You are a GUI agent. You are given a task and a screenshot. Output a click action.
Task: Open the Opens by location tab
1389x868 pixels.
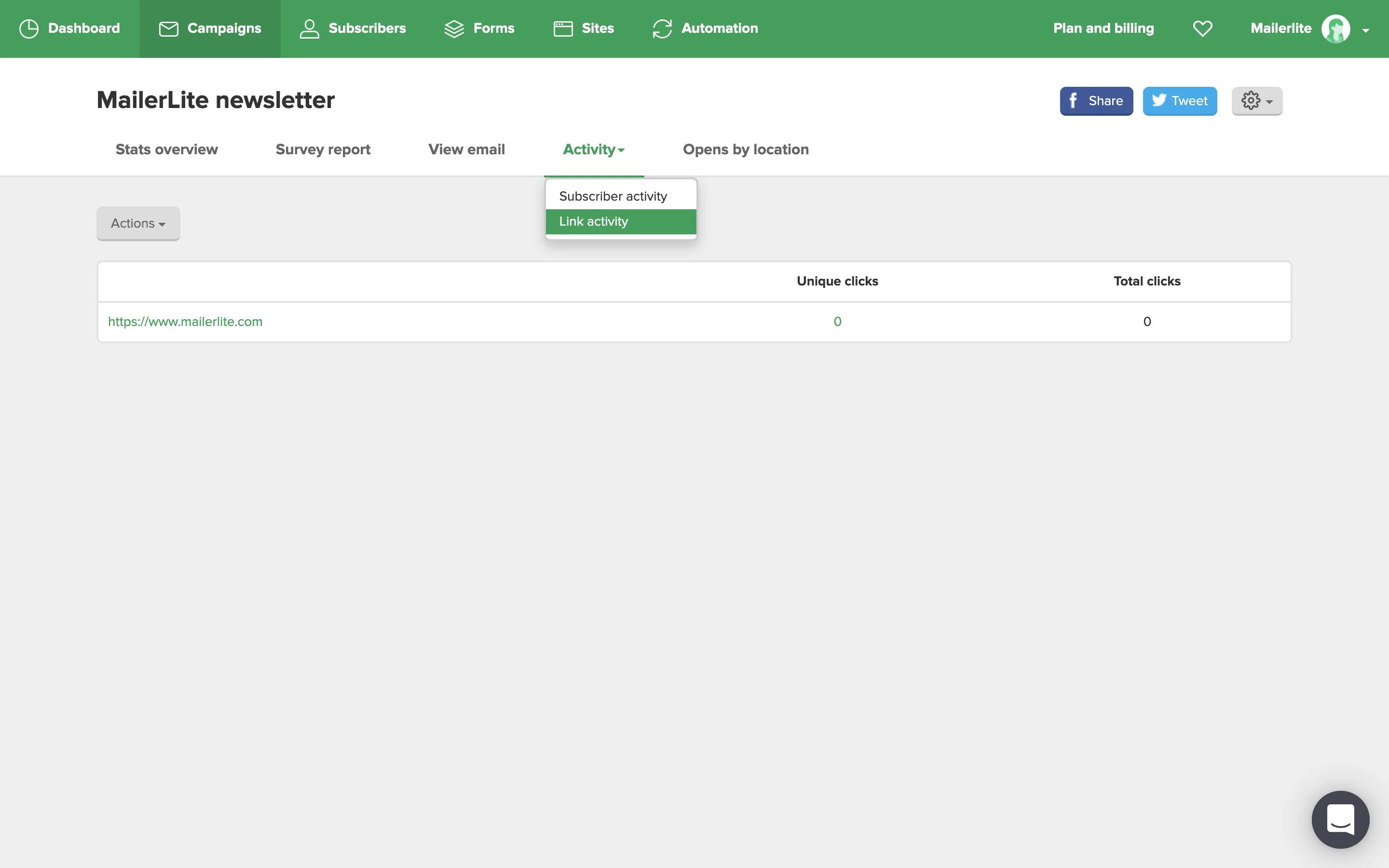pos(746,149)
